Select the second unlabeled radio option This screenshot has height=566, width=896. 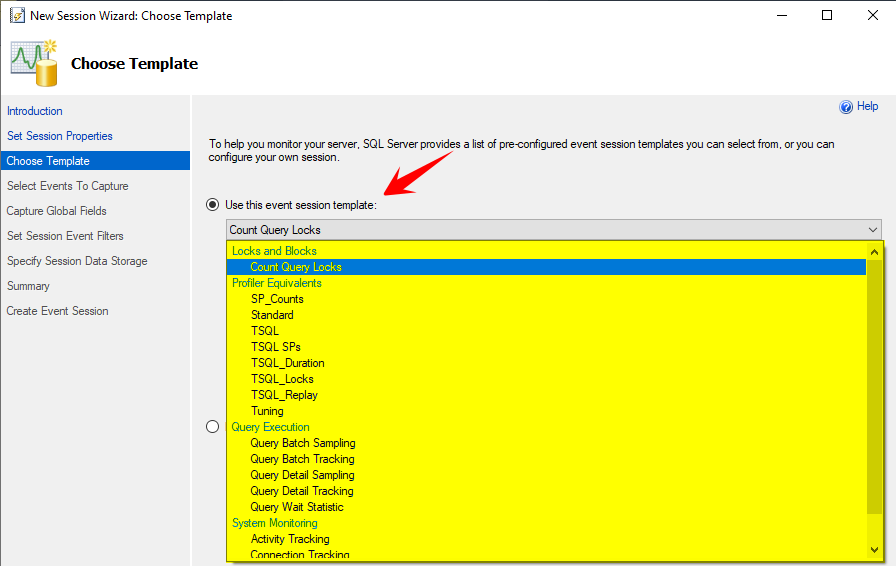[213, 427]
